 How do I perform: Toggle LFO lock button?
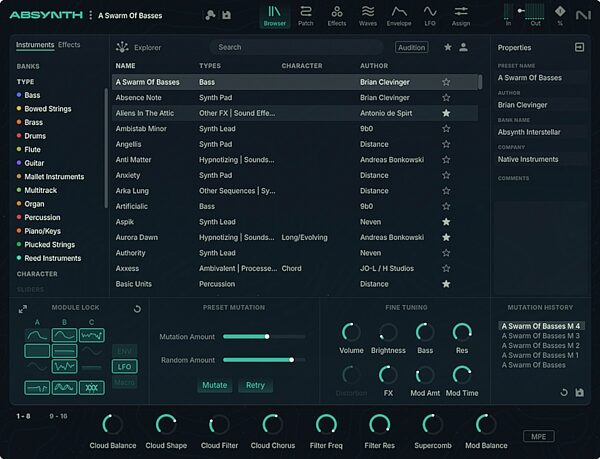pos(124,366)
